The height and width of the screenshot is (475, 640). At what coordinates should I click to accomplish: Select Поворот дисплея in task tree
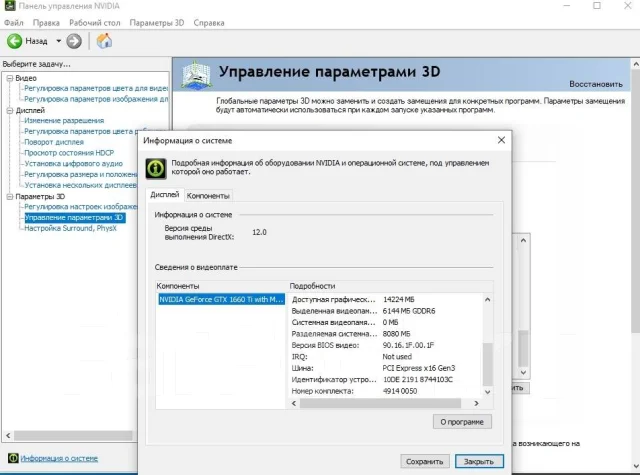[x=54, y=142]
